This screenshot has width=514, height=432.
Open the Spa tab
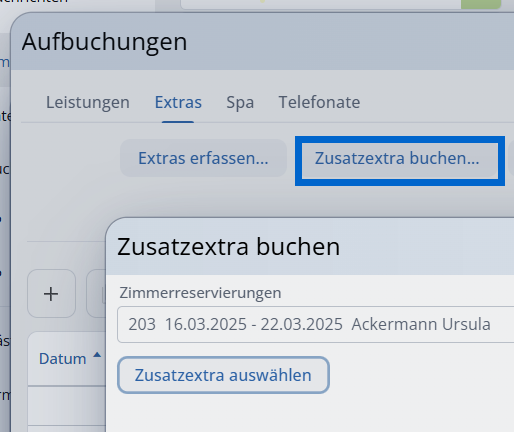point(240,102)
